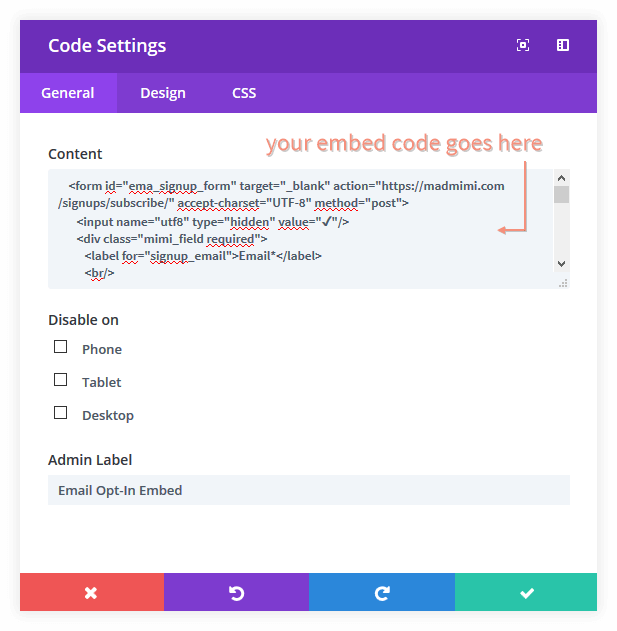Undo the last change
617x631 pixels.
click(237, 592)
